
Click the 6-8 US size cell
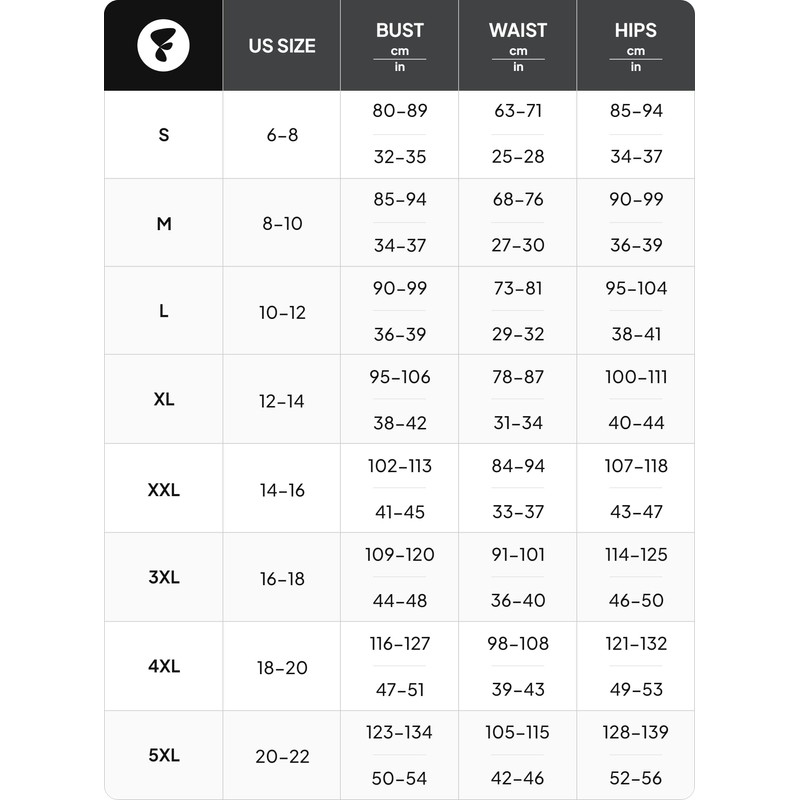[x=282, y=135]
